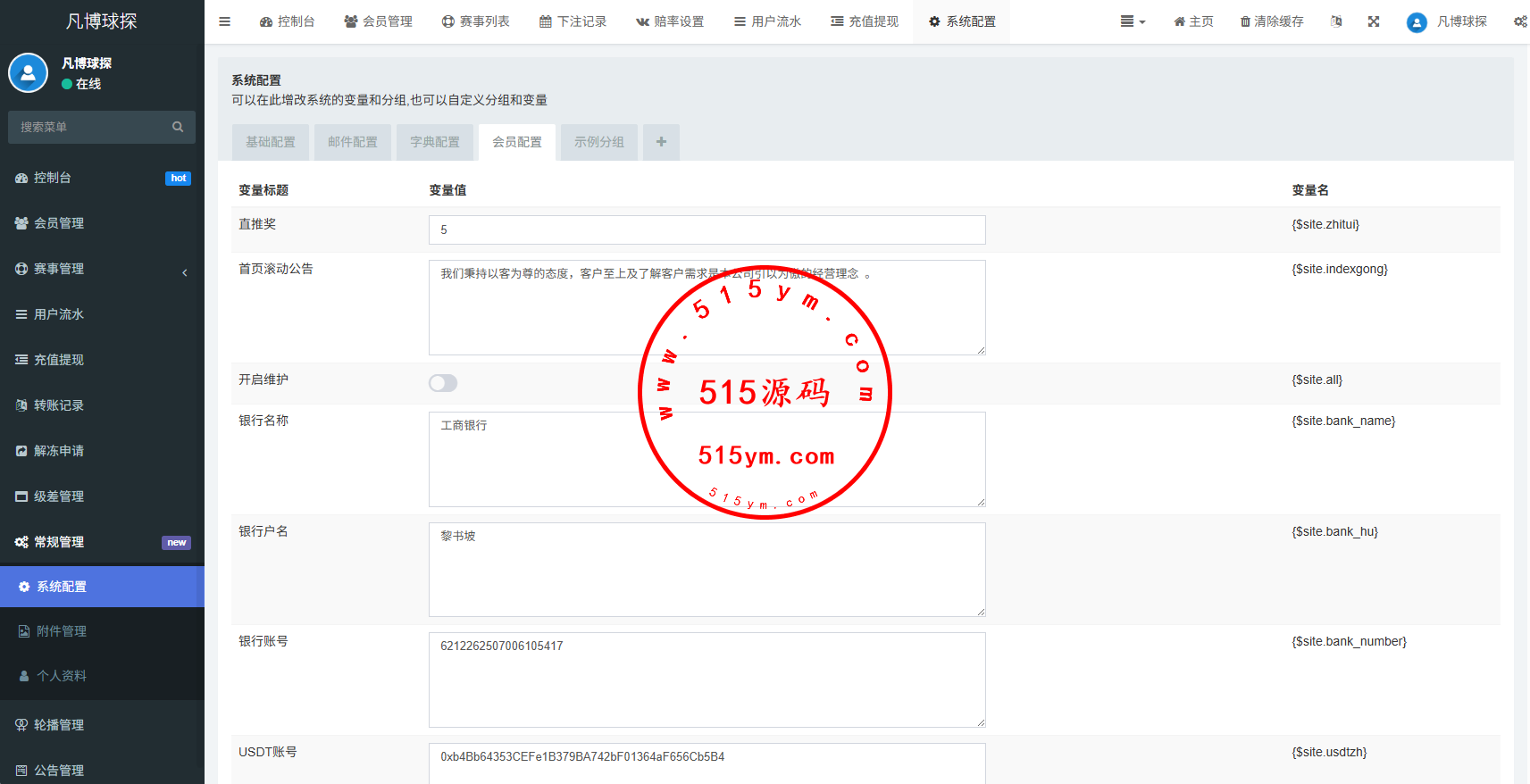Click the user avatar in sidebar
Image resolution: width=1530 pixels, height=784 pixels.
tap(28, 73)
